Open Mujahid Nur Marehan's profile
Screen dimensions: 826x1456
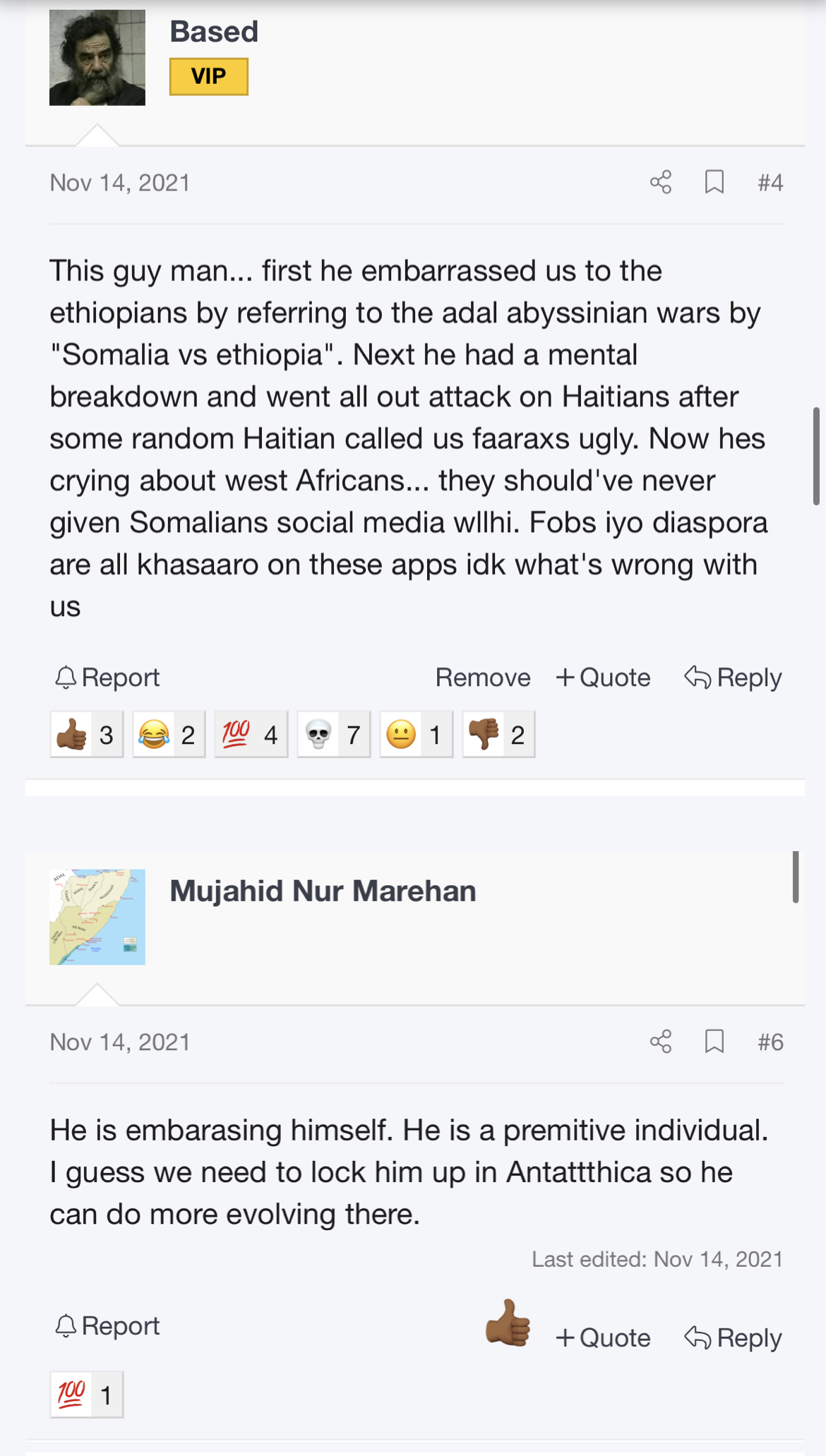323,891
